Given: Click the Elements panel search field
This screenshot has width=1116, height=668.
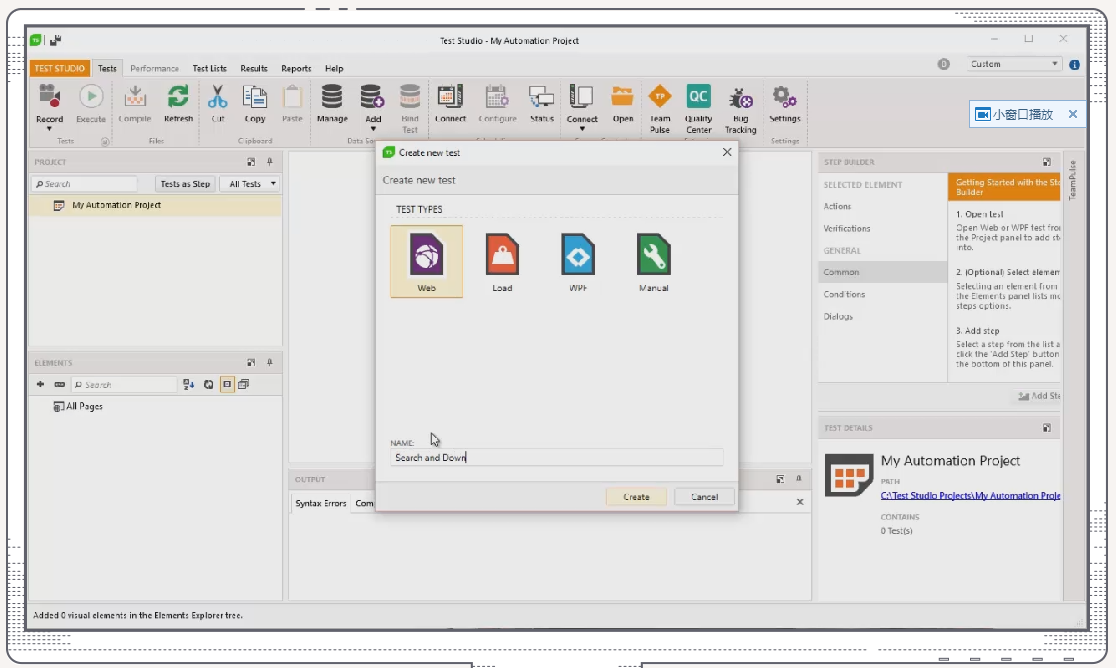Looking at the screenshot, I should coord(124,384).
